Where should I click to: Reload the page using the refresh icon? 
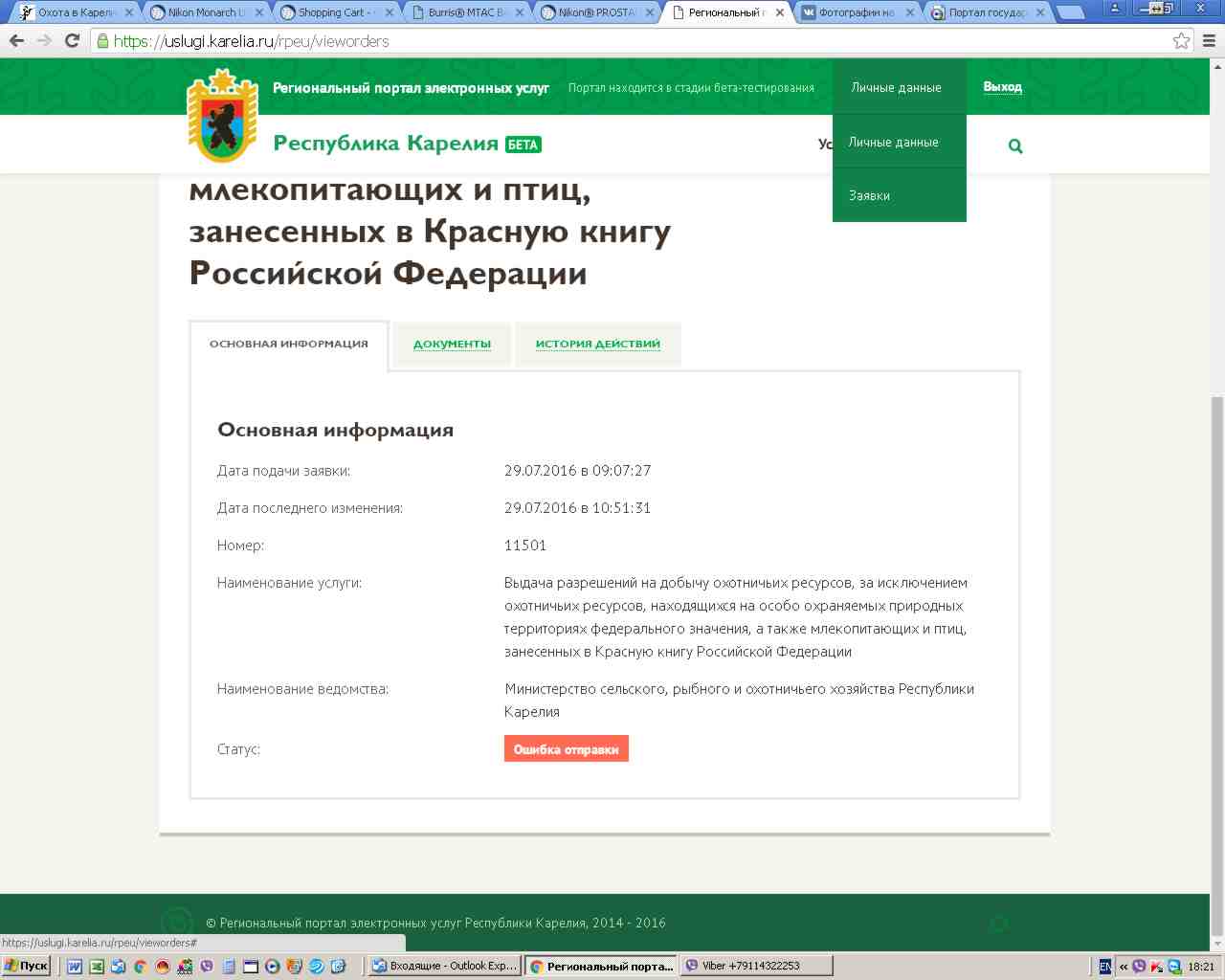click(x=72, y=41)
